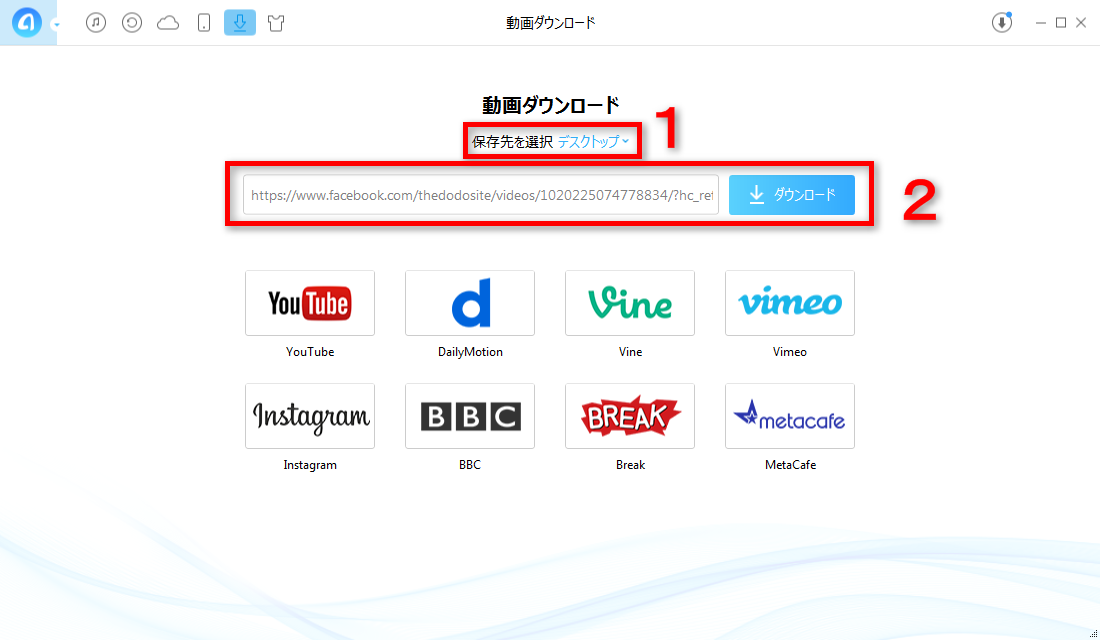Viewport: 1100px width, 640px height.
Task: Open the Vimeo site thumbnail
Action: coord(790,303)
